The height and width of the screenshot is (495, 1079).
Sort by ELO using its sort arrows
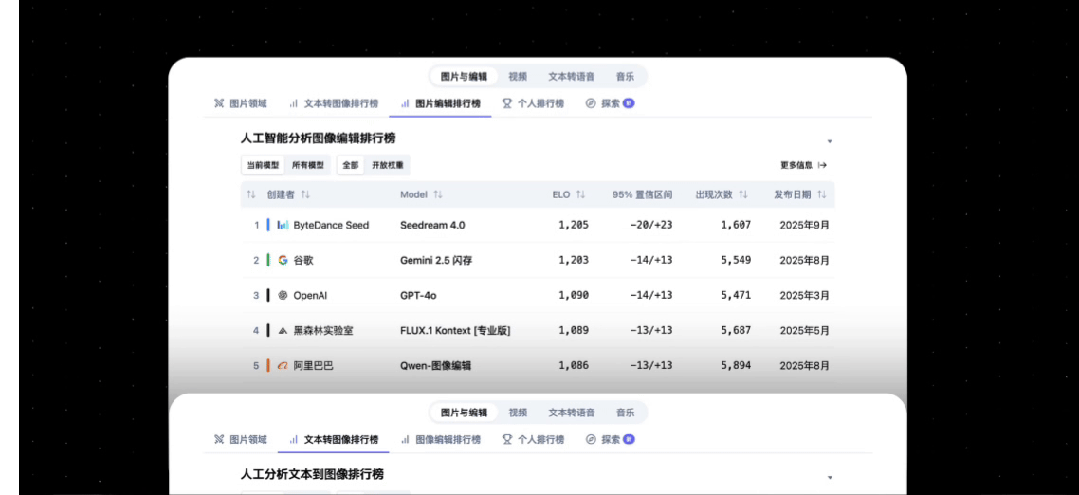pos(580,194)
